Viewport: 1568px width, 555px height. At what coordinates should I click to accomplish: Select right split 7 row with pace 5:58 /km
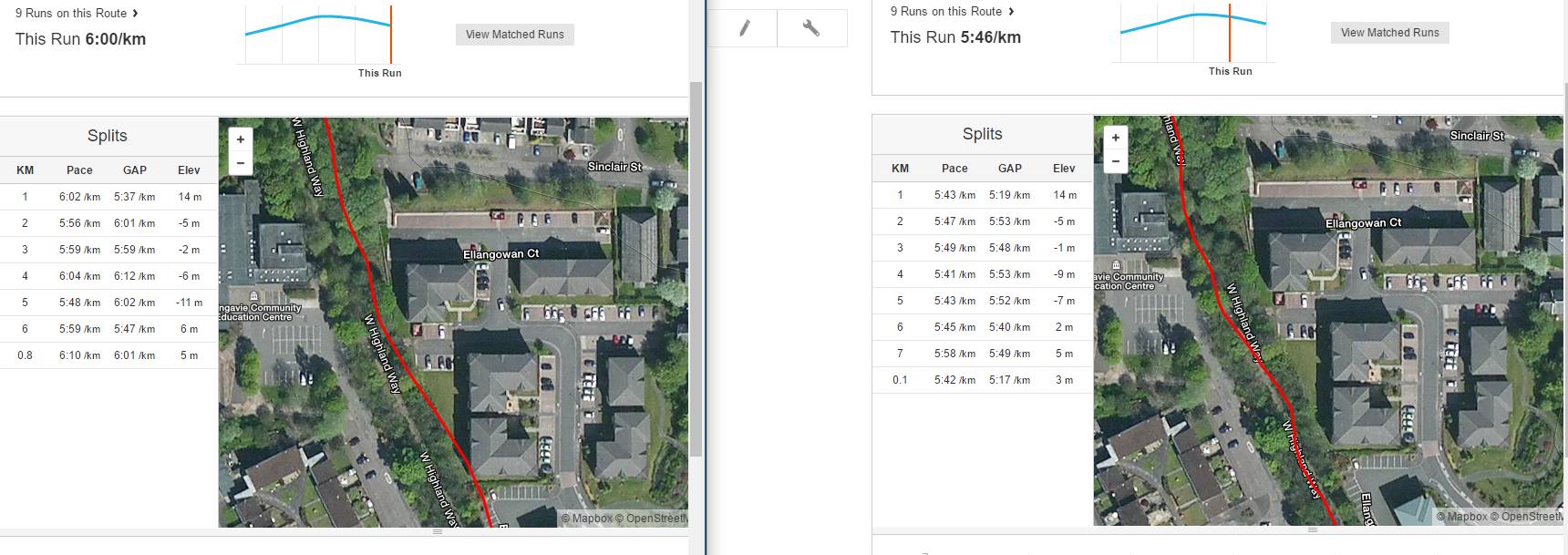click(982, 354)
